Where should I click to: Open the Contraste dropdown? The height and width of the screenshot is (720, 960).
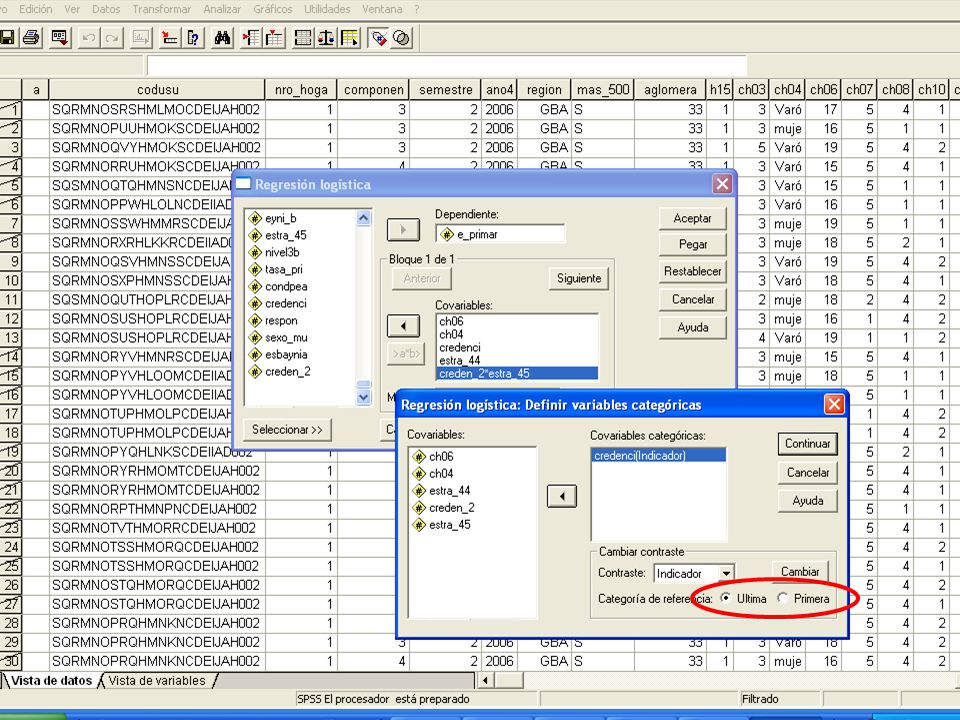click(x=726, y=574)
